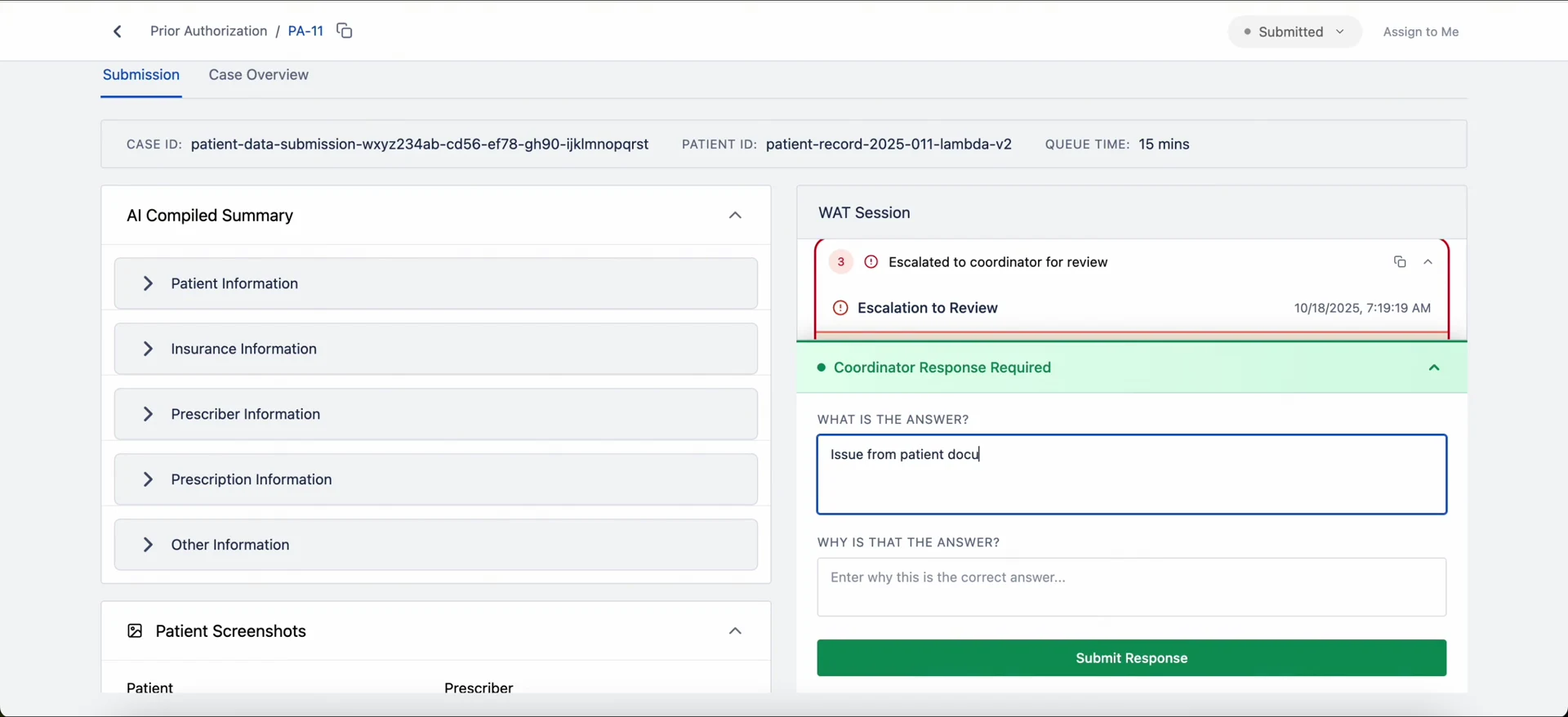Image resolution: width=1568 pixels, height=717 pixels.
Task: Copy the PA-11 identifier
Action: click(345, 31)
